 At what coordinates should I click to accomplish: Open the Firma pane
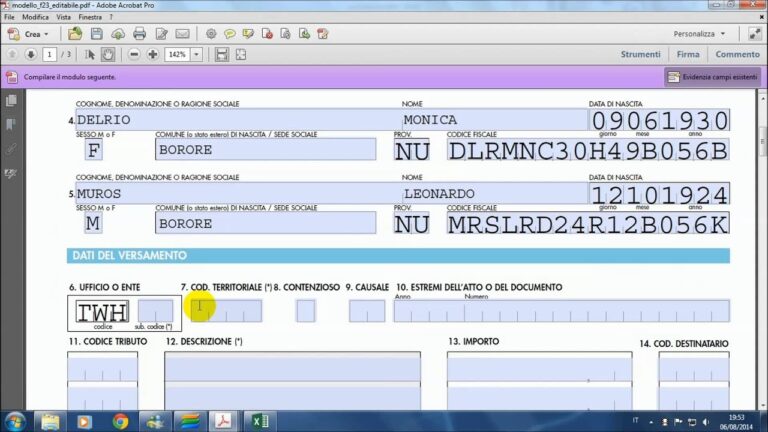click(x=688, y=54)
